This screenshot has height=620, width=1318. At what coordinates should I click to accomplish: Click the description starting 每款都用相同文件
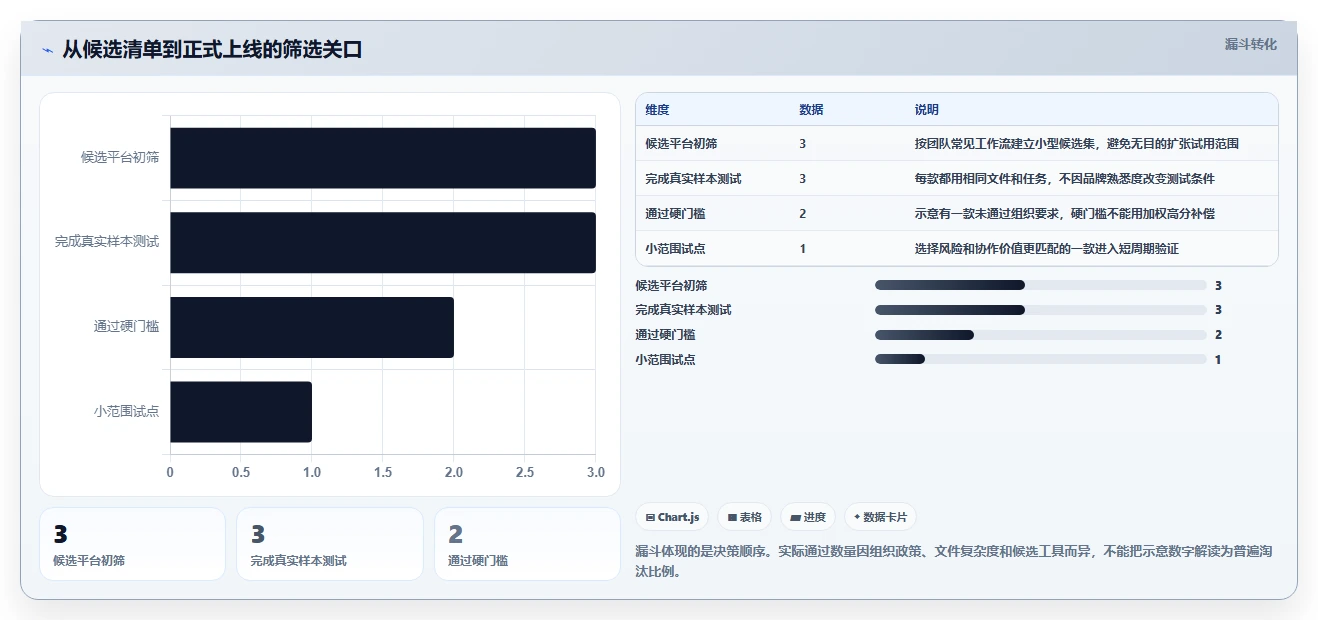(x=1065, y=179)
